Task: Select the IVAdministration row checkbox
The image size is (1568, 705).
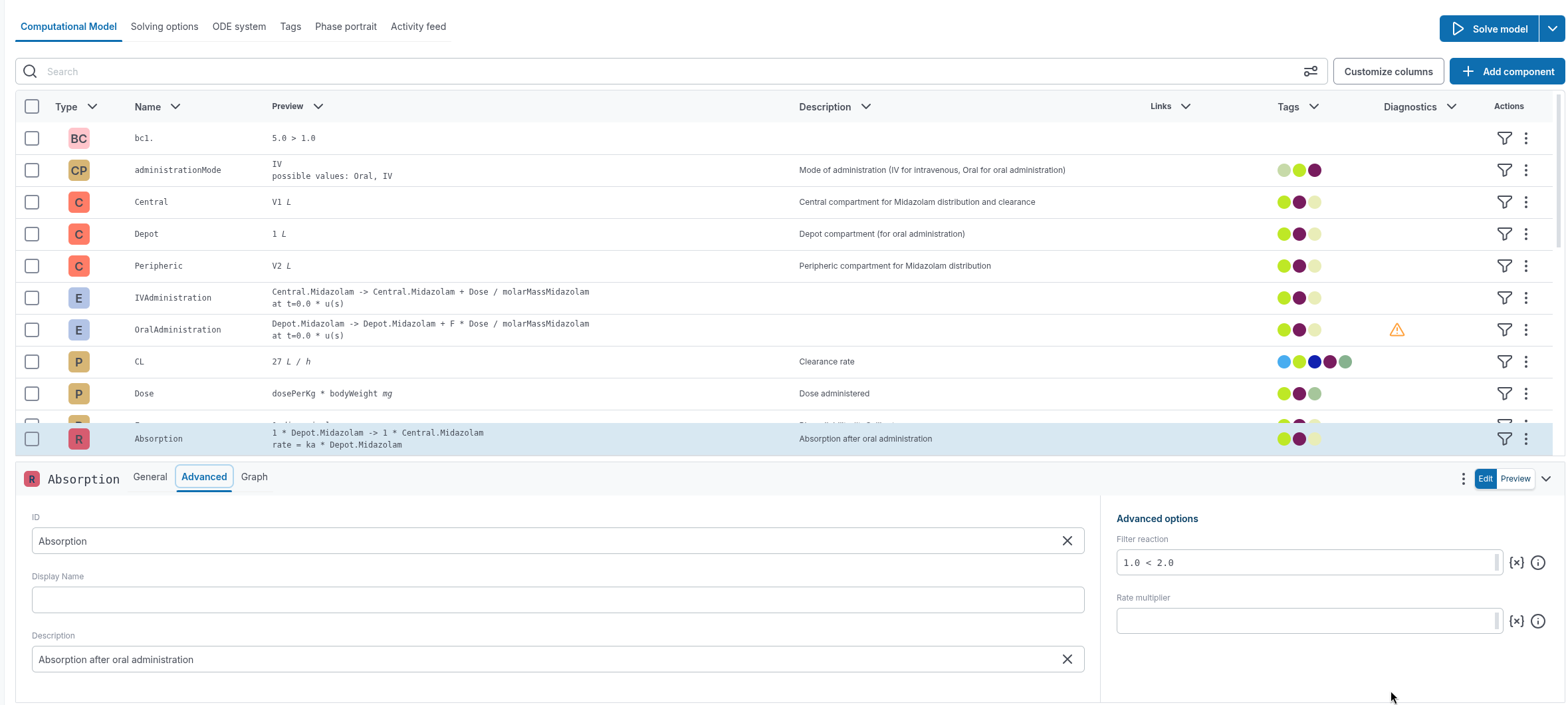Action: pyautogui.click(x=32, y=298)
